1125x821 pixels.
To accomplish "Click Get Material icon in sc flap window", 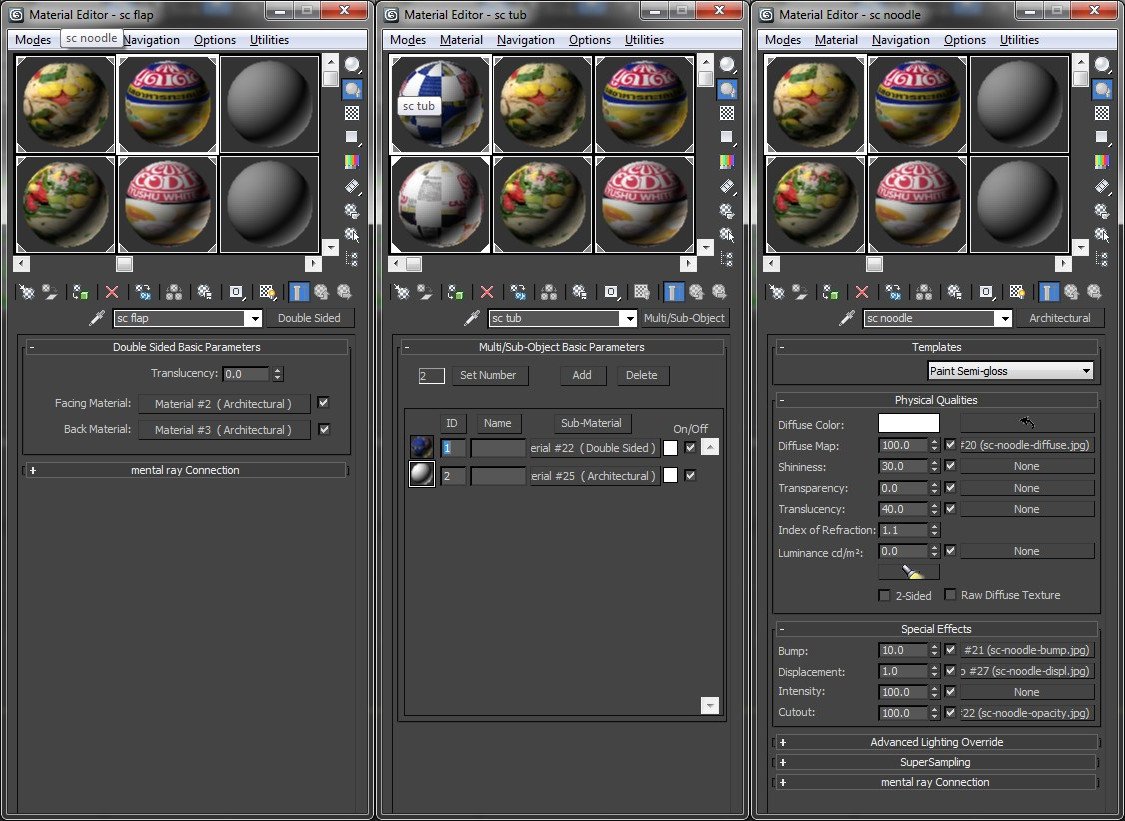I will click(27, 292).
